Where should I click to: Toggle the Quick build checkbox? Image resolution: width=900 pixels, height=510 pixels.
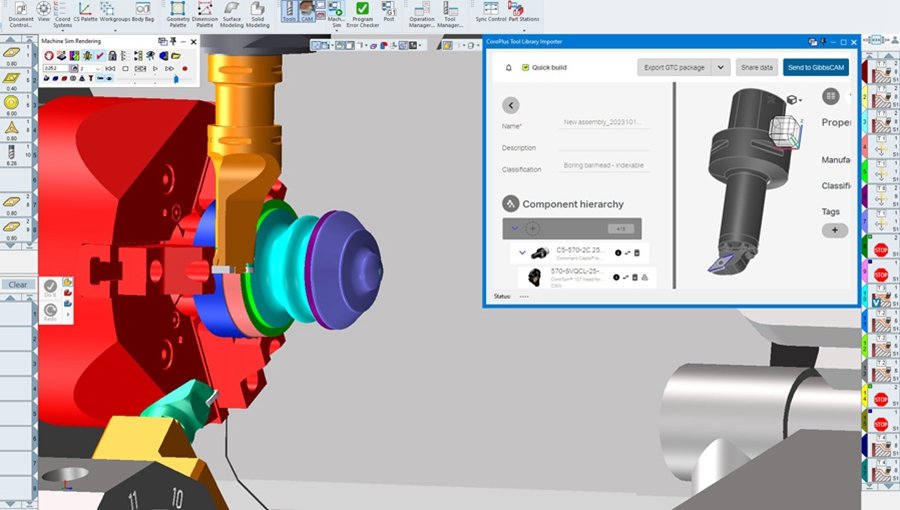[525, 68]
